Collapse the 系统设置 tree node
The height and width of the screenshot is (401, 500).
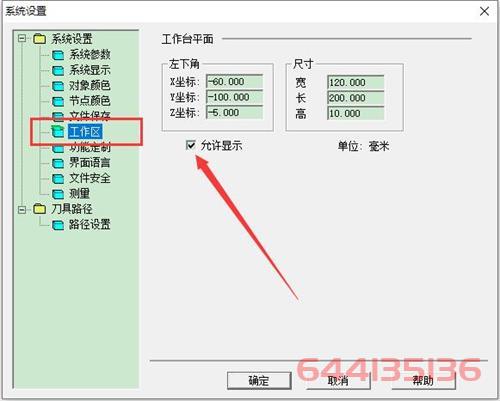(22, 39)
